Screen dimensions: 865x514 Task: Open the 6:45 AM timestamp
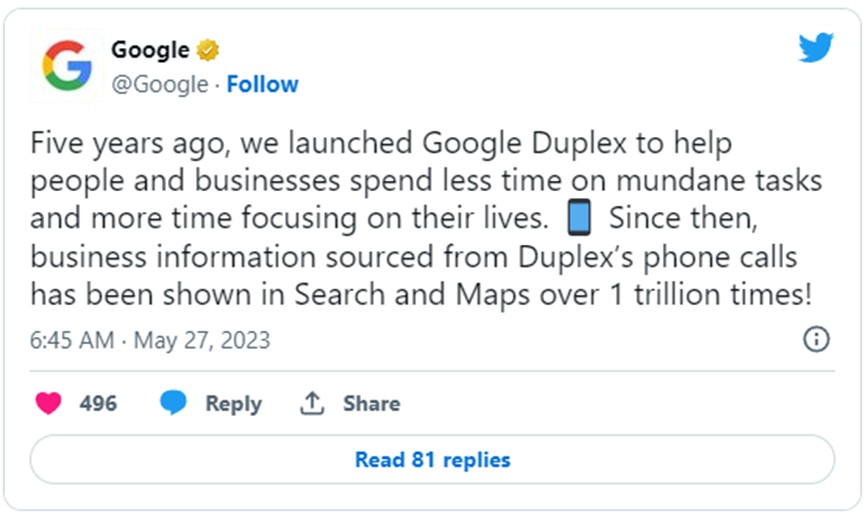pyautogui.click(x=72, y=340)
